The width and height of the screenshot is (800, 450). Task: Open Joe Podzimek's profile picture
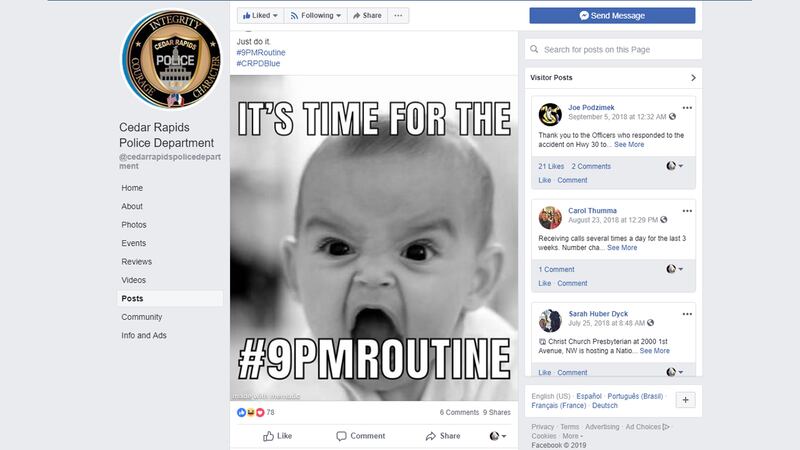coord(549,114)
